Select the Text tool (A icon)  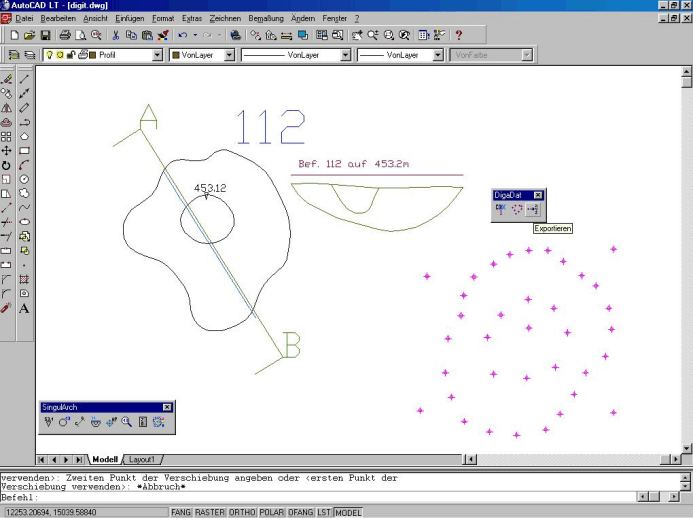tap(24, 308)
